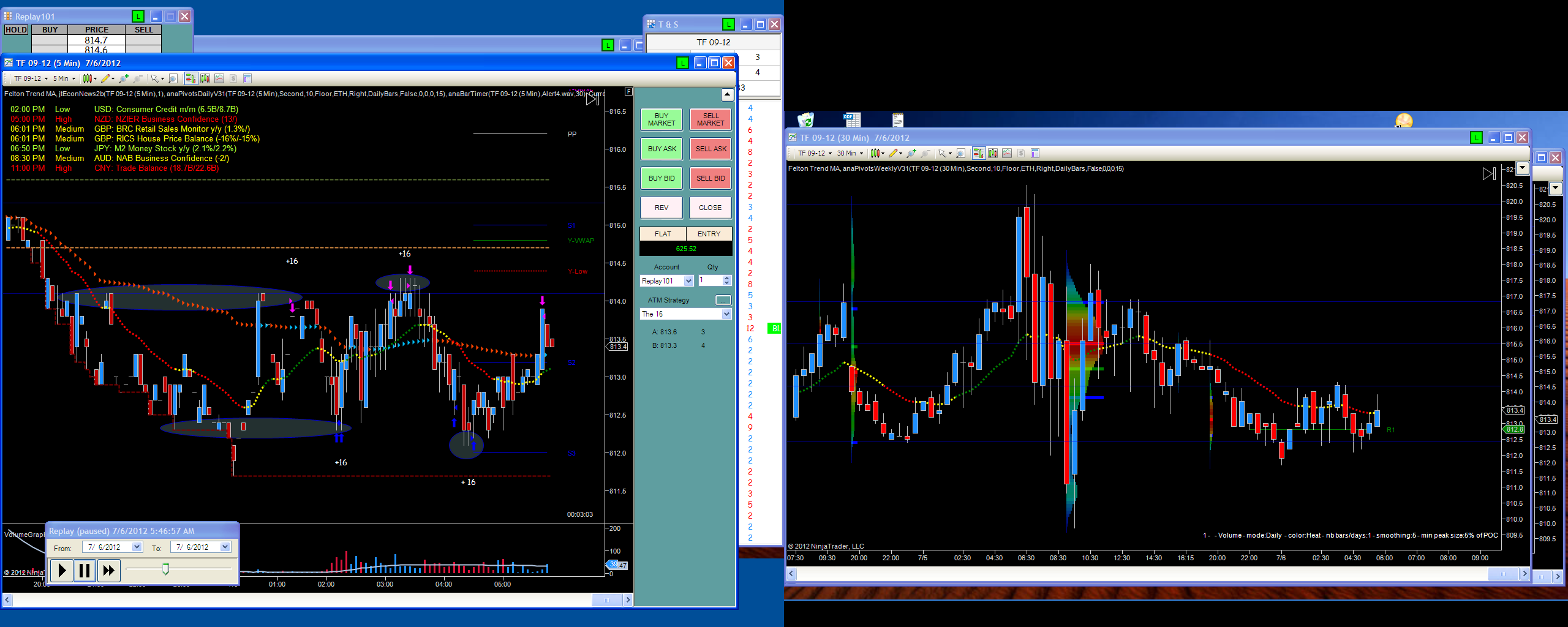This screenshot has height=627, width=1568.
Task: Open the replay From date dropdown
Action: pos(137,547)
